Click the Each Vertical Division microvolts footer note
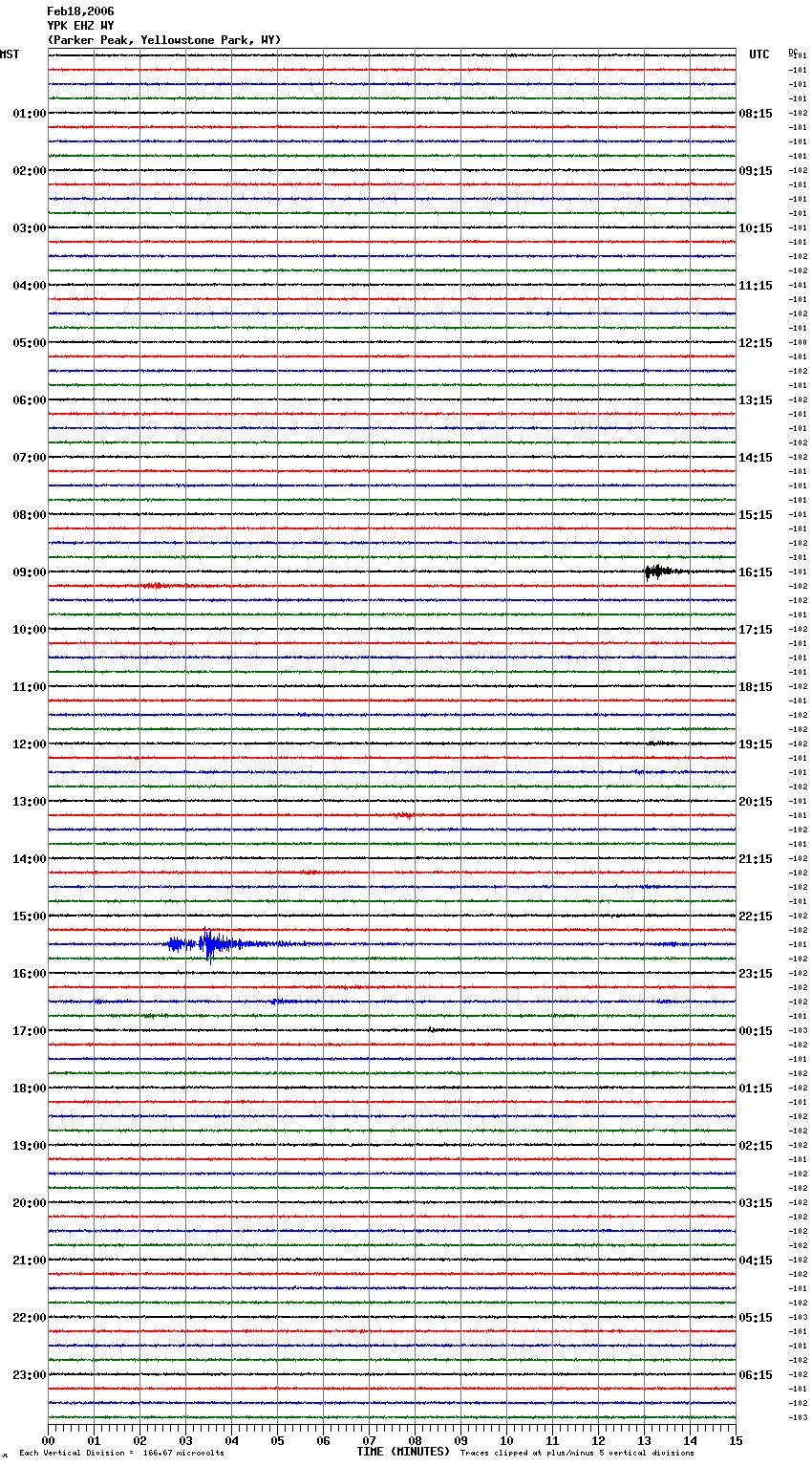The height and width of the screenshot is (1466, 812). (121, 1454)
